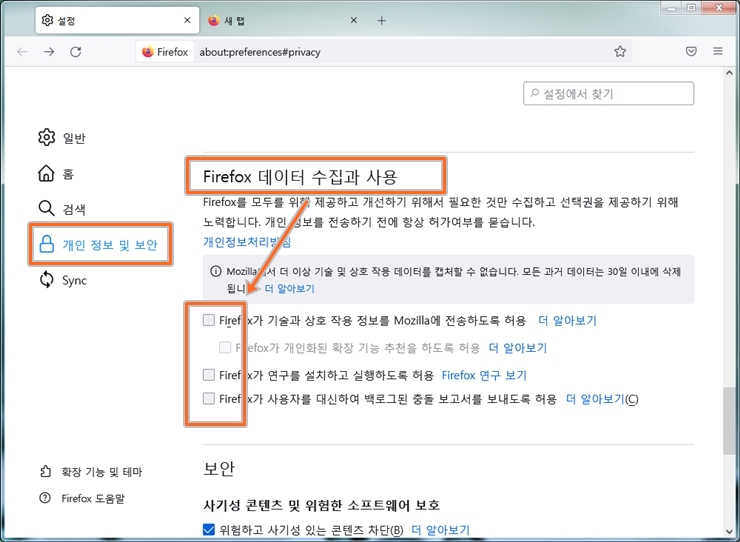Open a new tab with plus button

tap(381, 21)
